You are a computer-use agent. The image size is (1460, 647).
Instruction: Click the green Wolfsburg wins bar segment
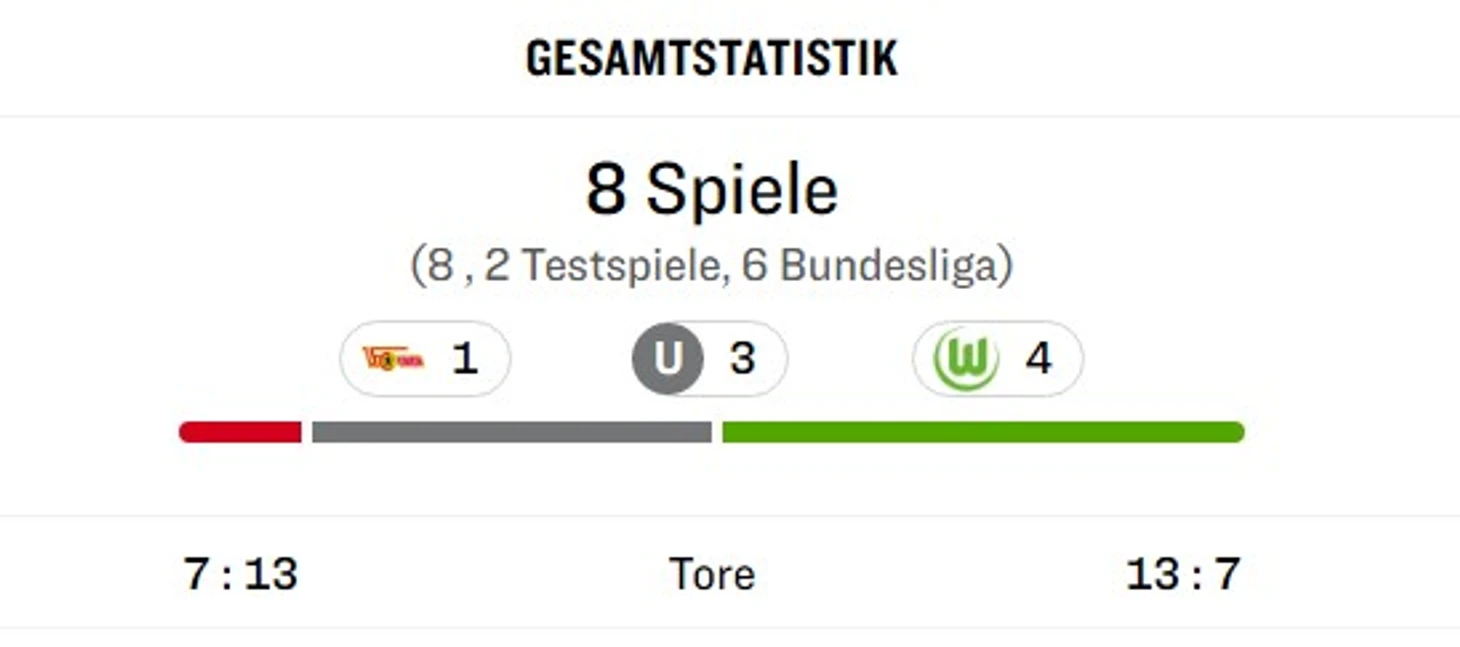click(x=982, y=432)
